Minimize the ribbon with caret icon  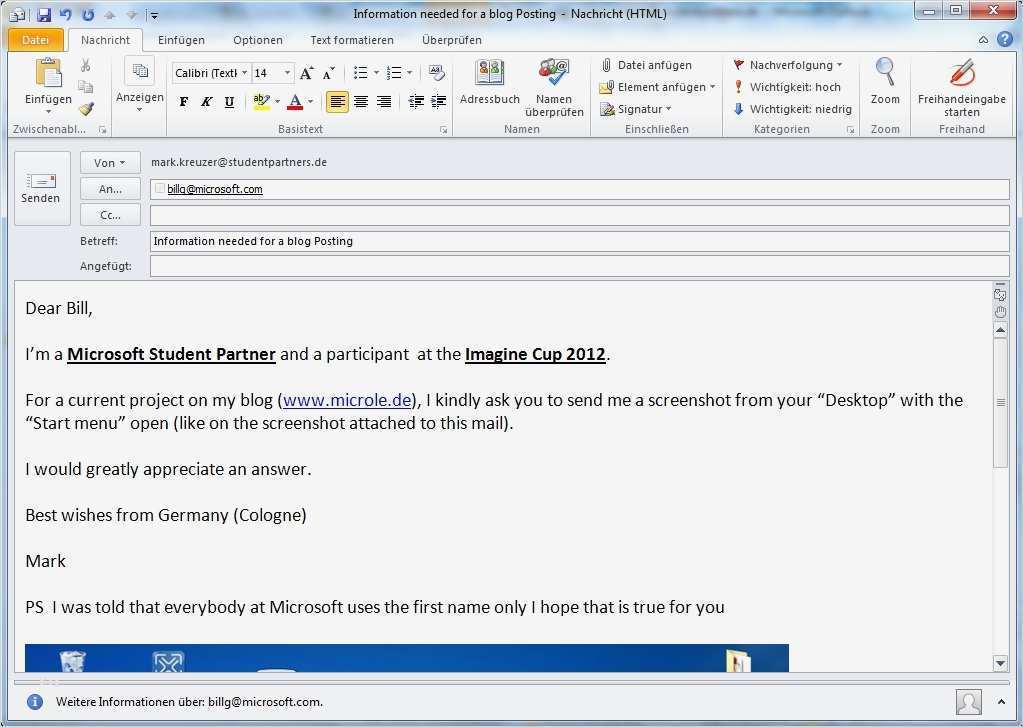pos(983,40)
